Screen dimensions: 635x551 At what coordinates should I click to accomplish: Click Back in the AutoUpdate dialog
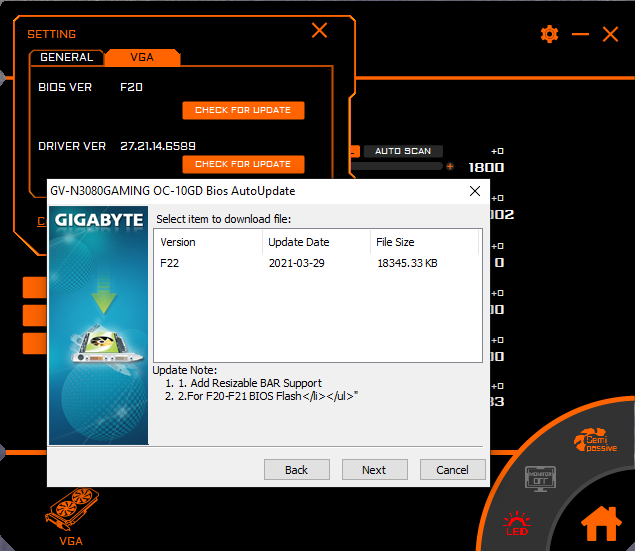tap(296, 470)
